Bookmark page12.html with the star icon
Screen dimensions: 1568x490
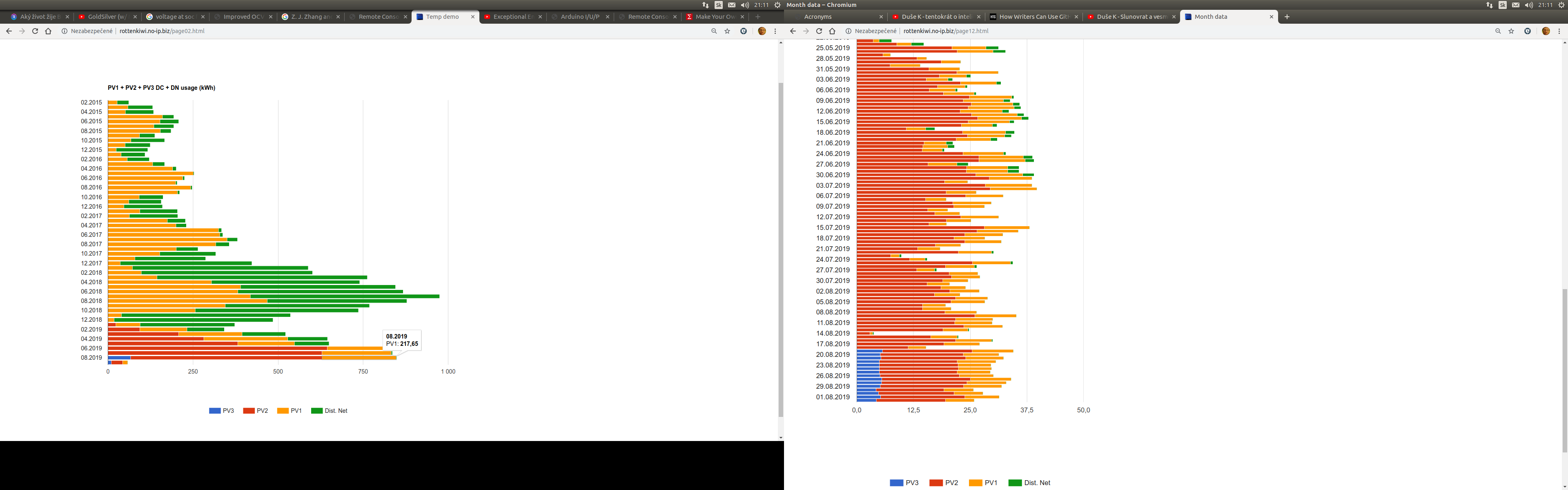pyautogui.click(x=1511, y=31)
